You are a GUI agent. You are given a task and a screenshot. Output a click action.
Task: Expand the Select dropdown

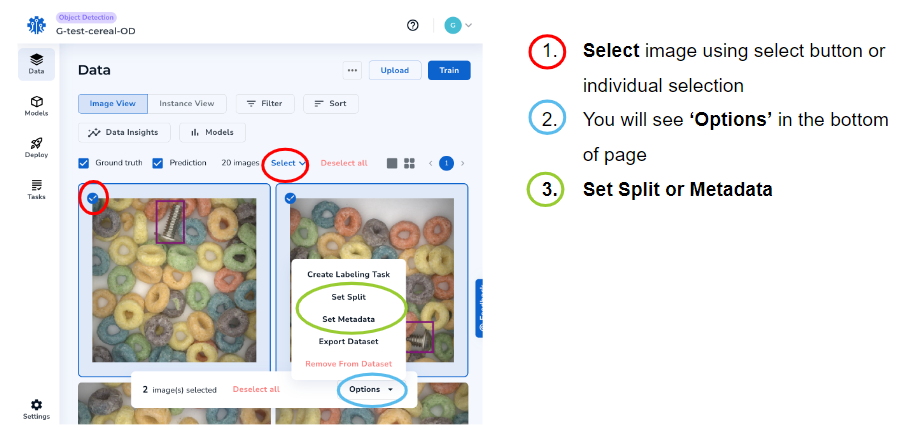[x=288, y=163]
